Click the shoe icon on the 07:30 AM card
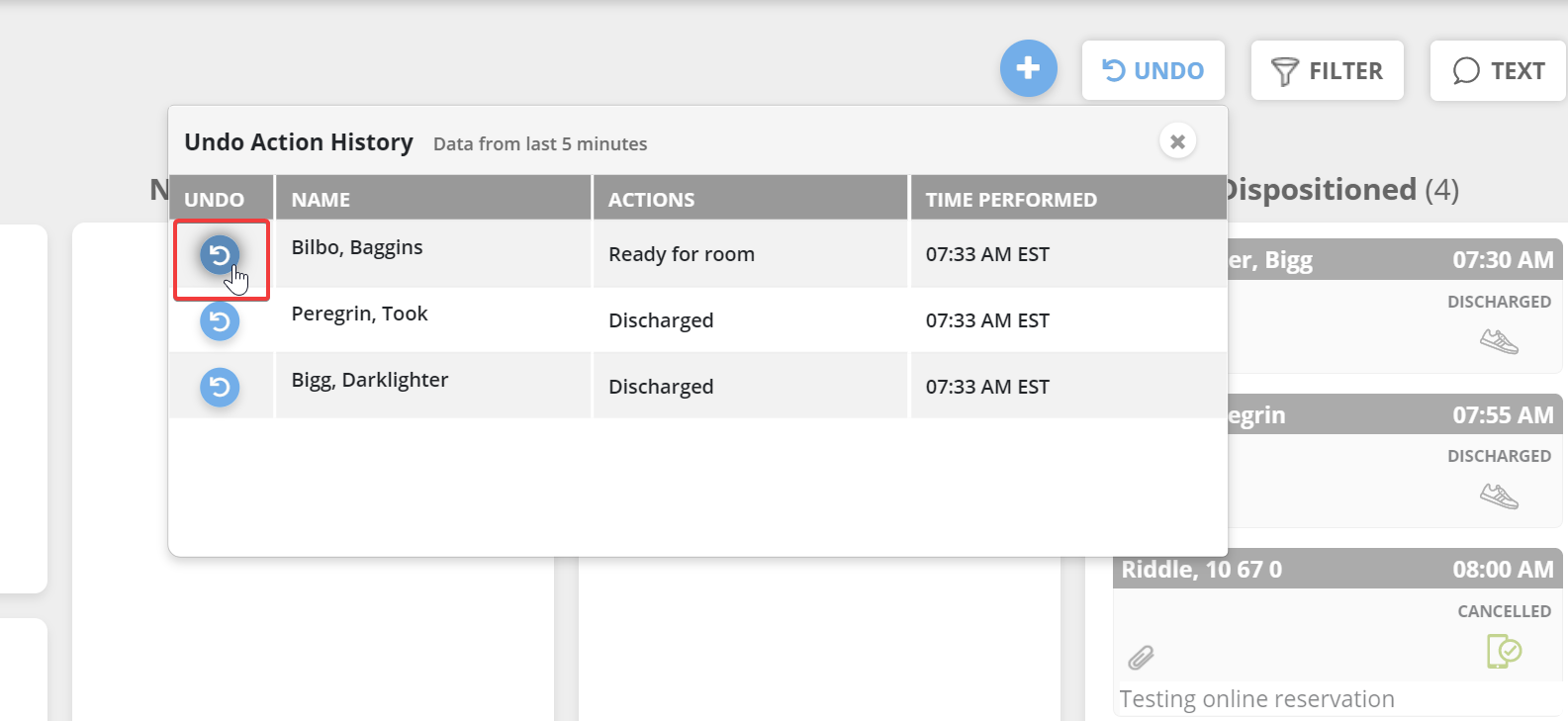This screenshot has width=1568, height=721. pos(1499,342)
